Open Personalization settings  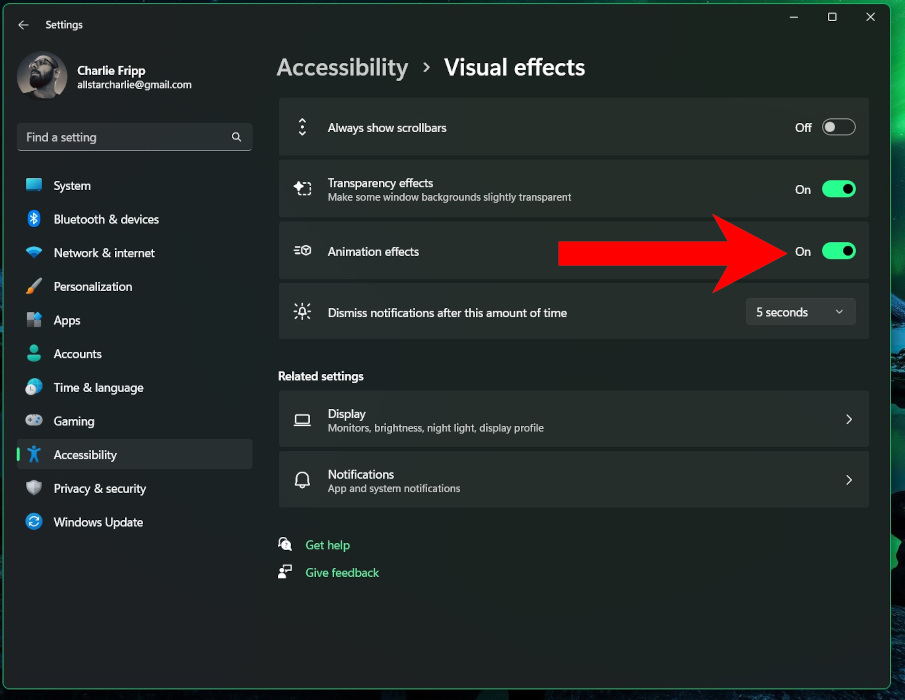(33, 286)
